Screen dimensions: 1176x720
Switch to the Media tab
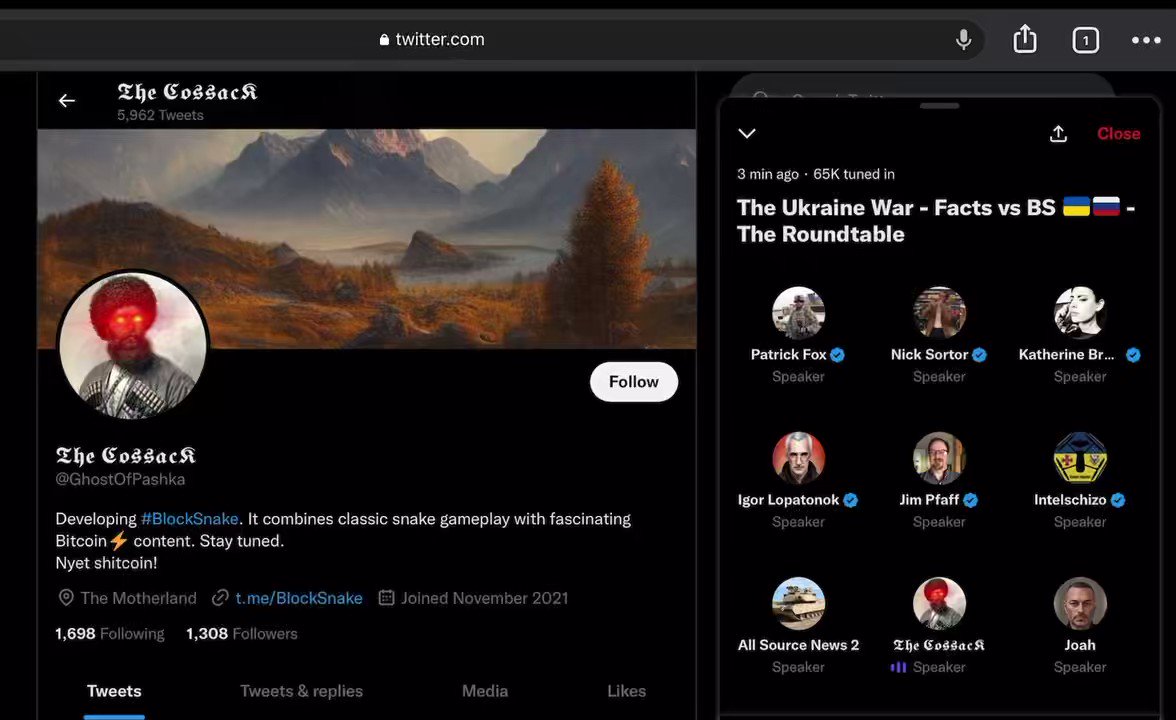tap(484, 691)
